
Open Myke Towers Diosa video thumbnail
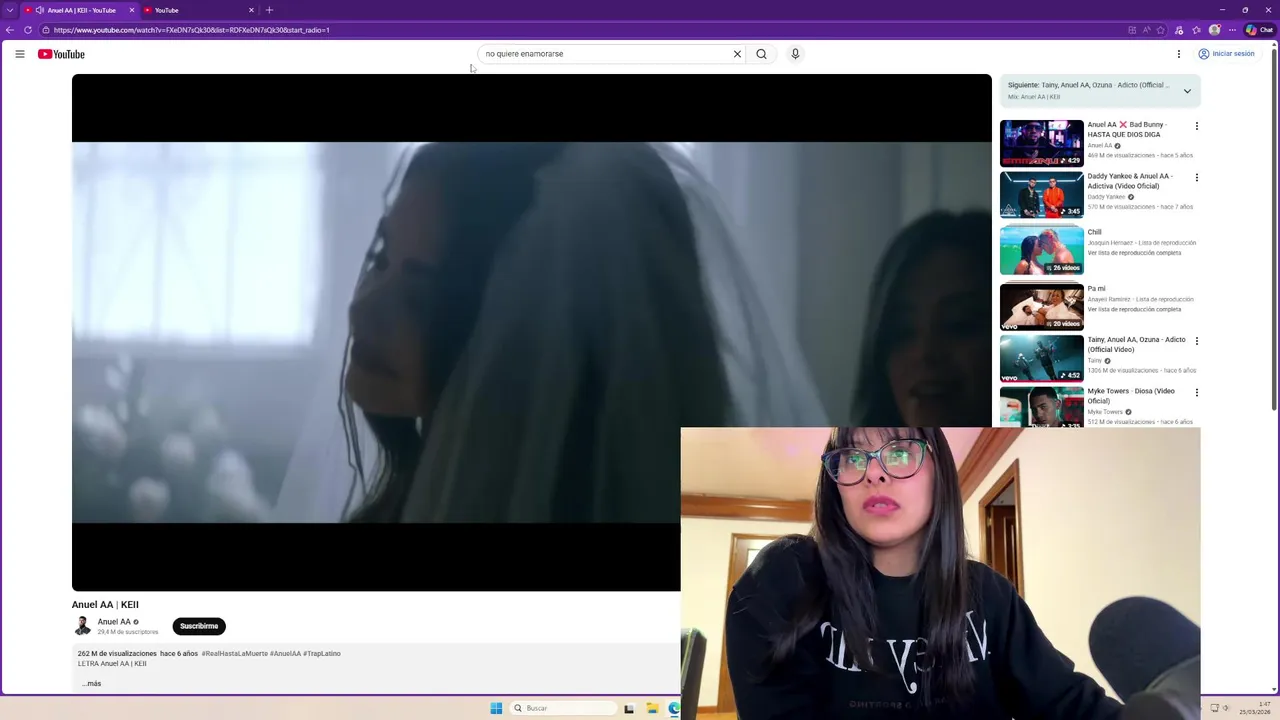click(1041, 407)
